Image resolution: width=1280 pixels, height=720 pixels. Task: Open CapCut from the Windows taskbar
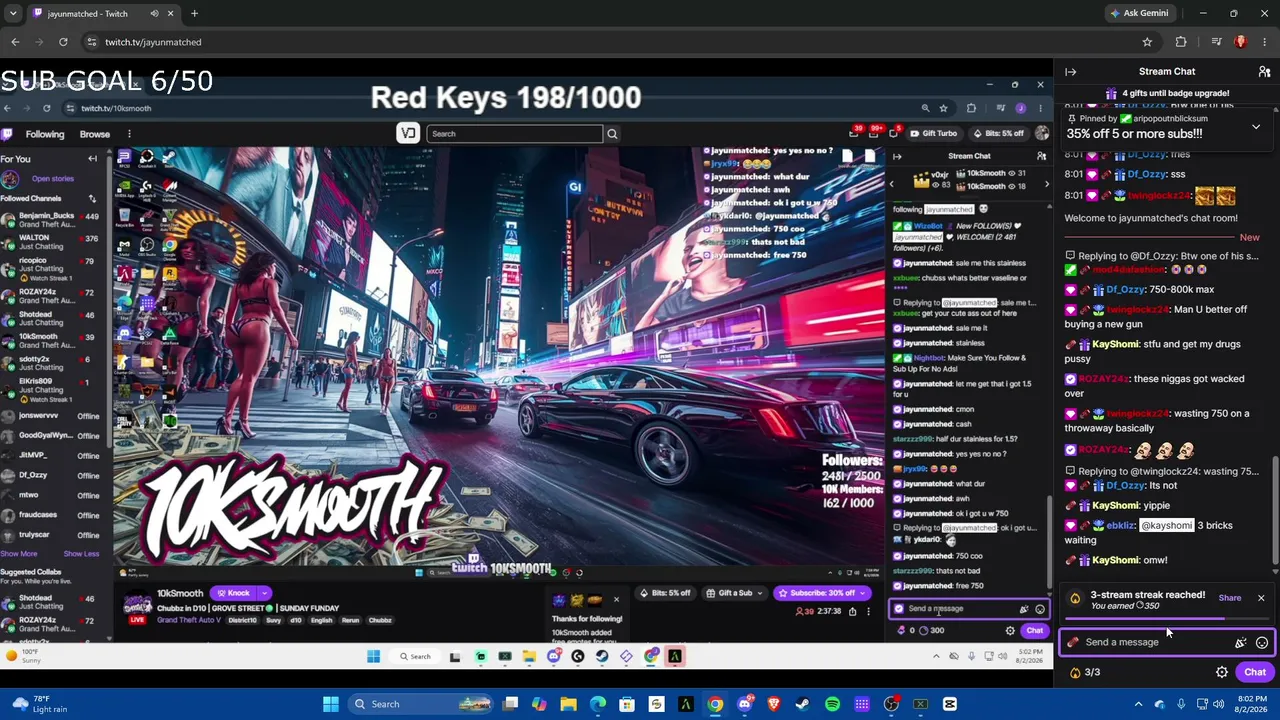[950, 704]
